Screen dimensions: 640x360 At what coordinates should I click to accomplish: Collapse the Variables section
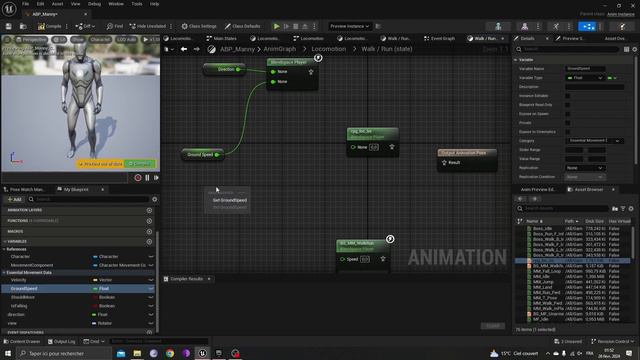click(x=4, y=242)
